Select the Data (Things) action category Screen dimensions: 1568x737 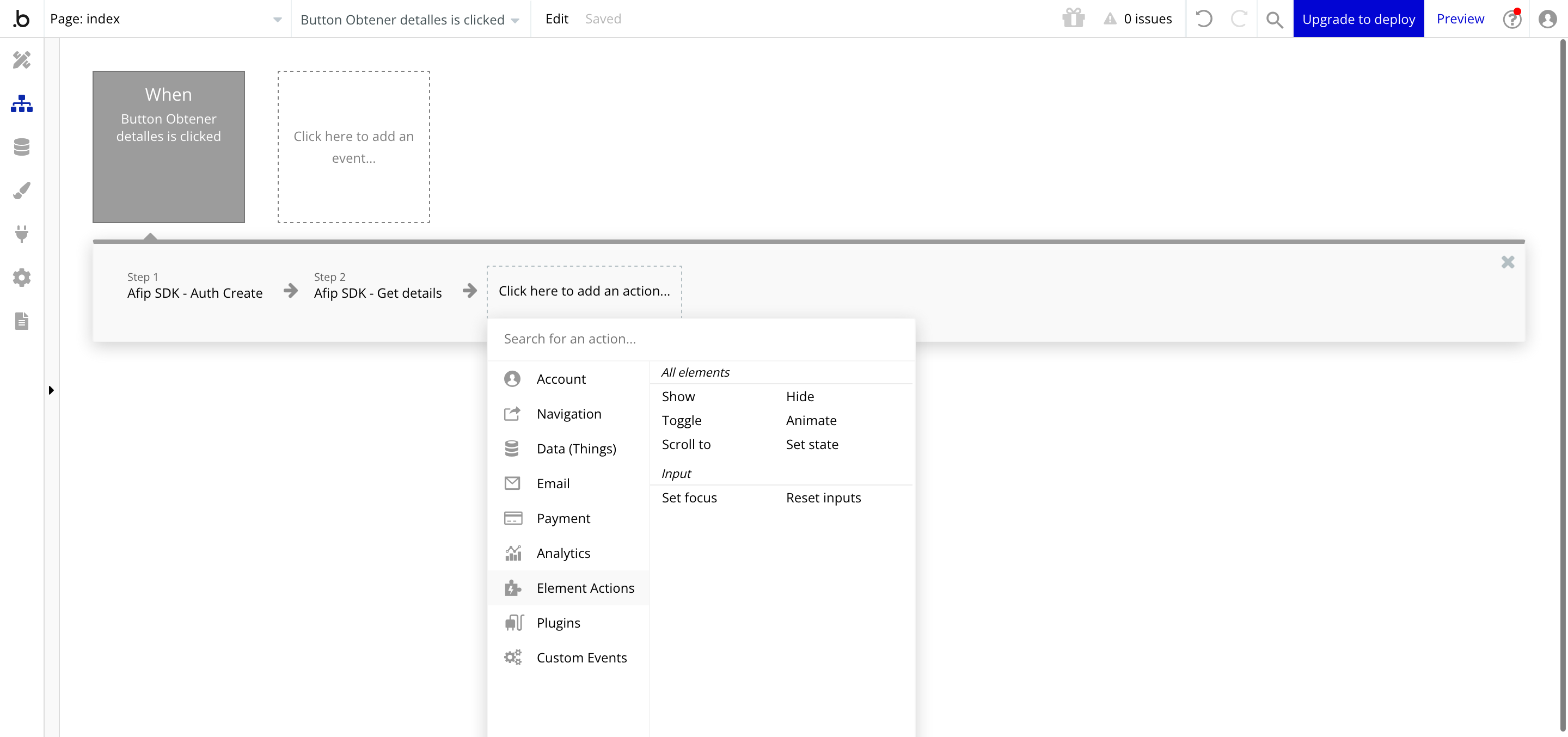[x=568, y=449]
